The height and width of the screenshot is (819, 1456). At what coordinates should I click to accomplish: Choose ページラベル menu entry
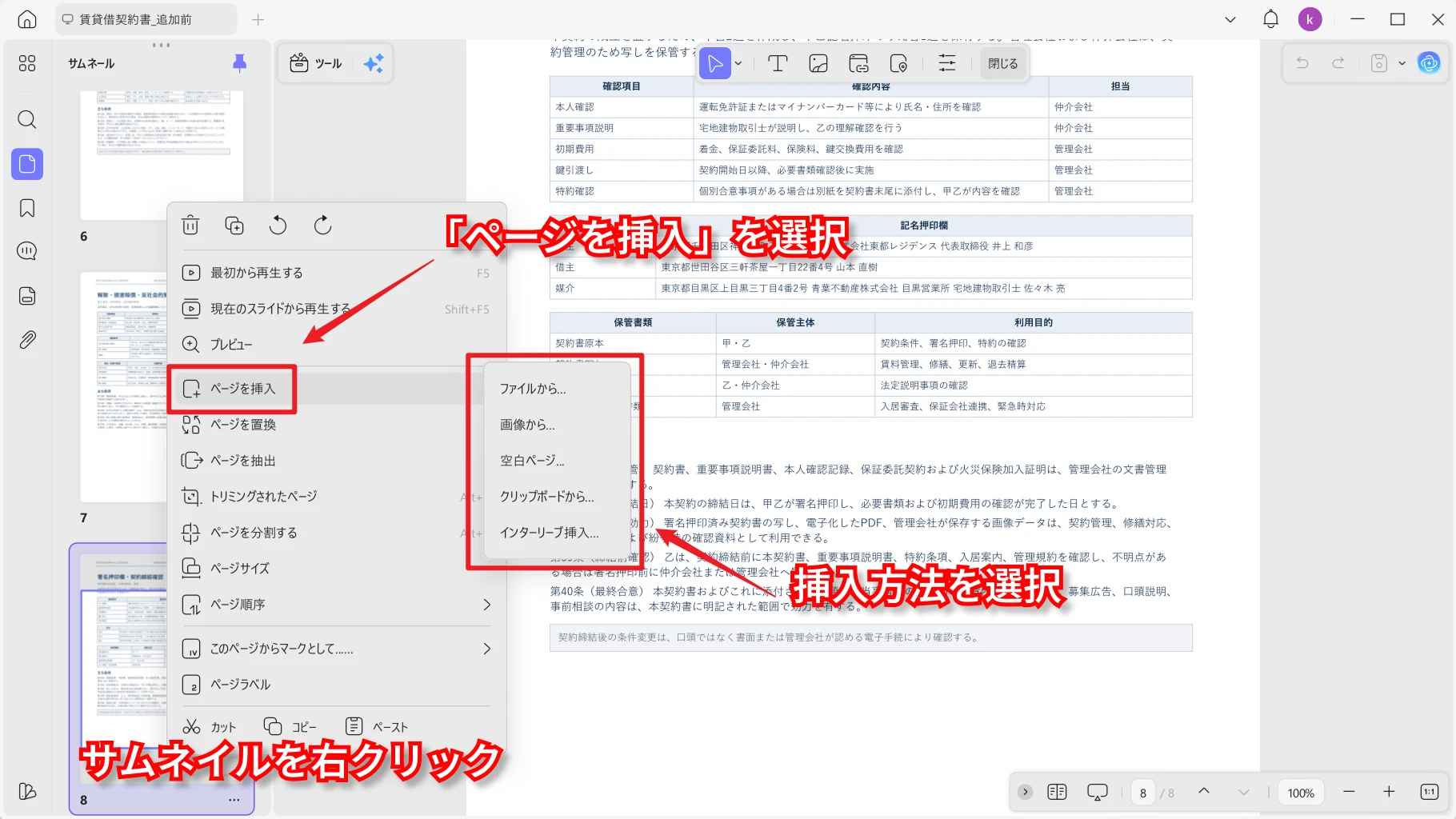point(336,685)
